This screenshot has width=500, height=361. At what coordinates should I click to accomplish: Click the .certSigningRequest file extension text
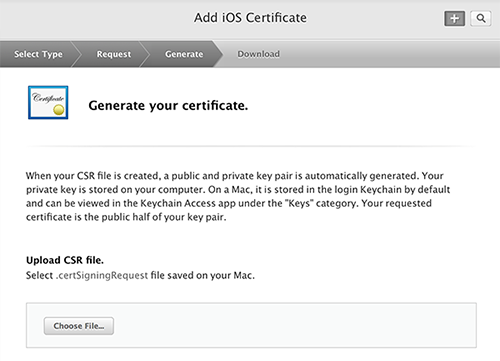click(x=102, y=276)
